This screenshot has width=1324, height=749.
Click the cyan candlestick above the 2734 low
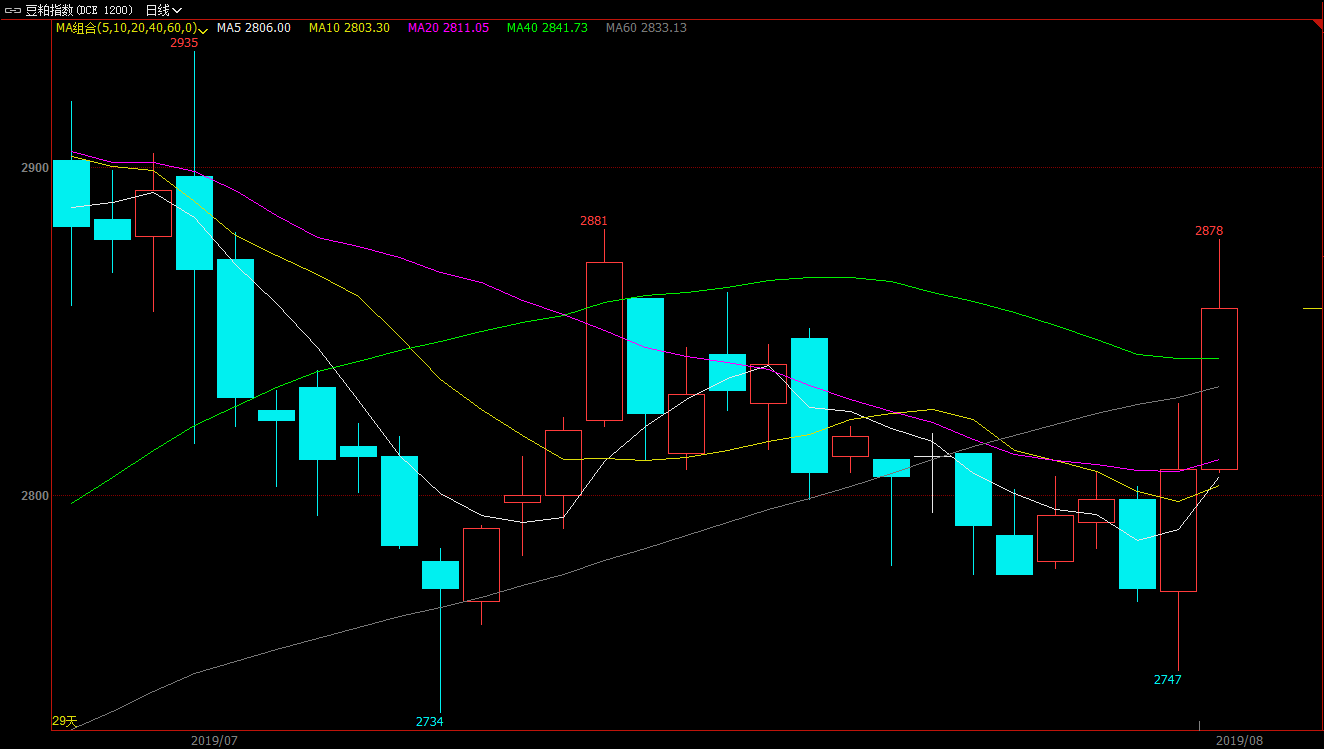point(440,575)
